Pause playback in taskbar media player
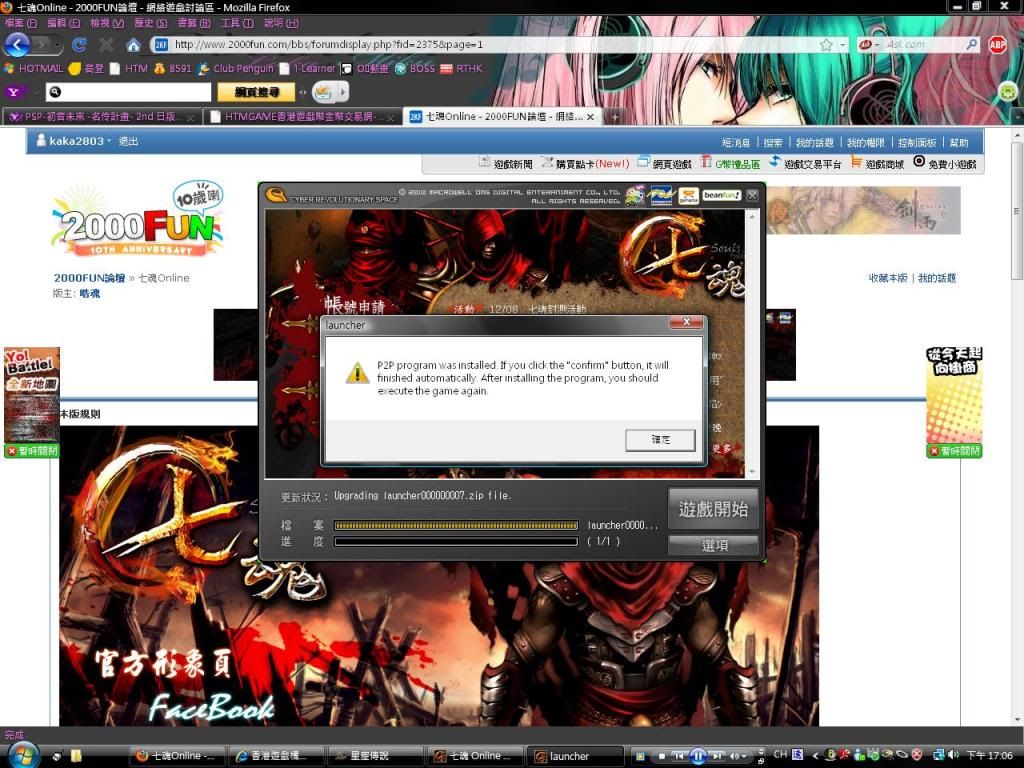 click(x=698, y=756)
